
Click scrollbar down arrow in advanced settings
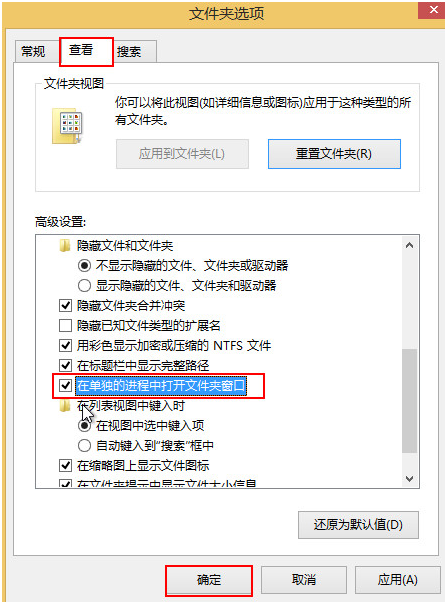coord(409,478)
